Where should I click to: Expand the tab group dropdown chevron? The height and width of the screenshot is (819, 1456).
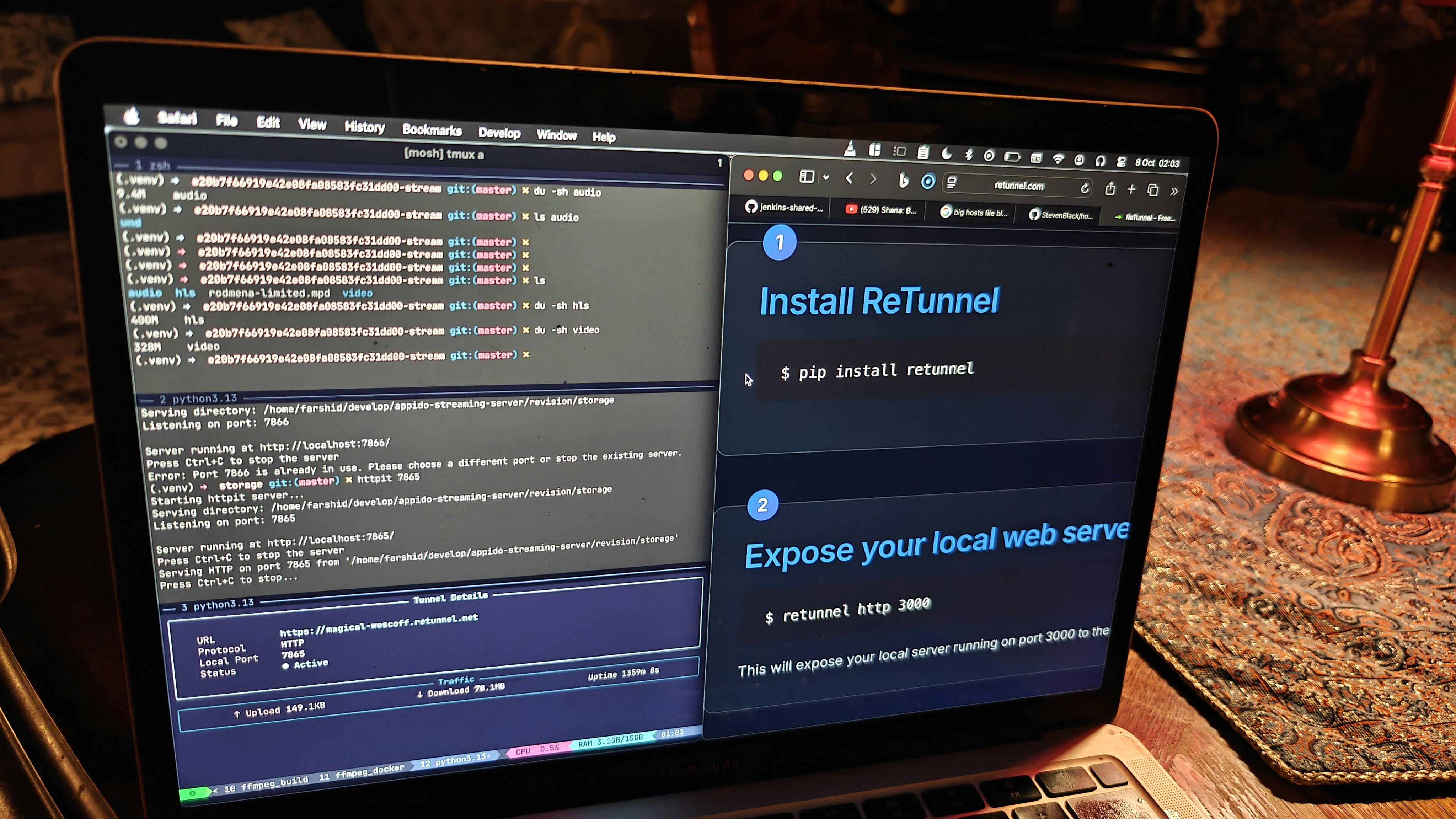pyautogui.click(x=826, y=177)
